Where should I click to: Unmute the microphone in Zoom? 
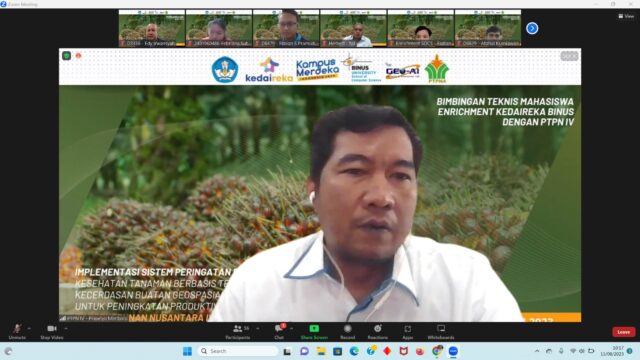[17, 331]
